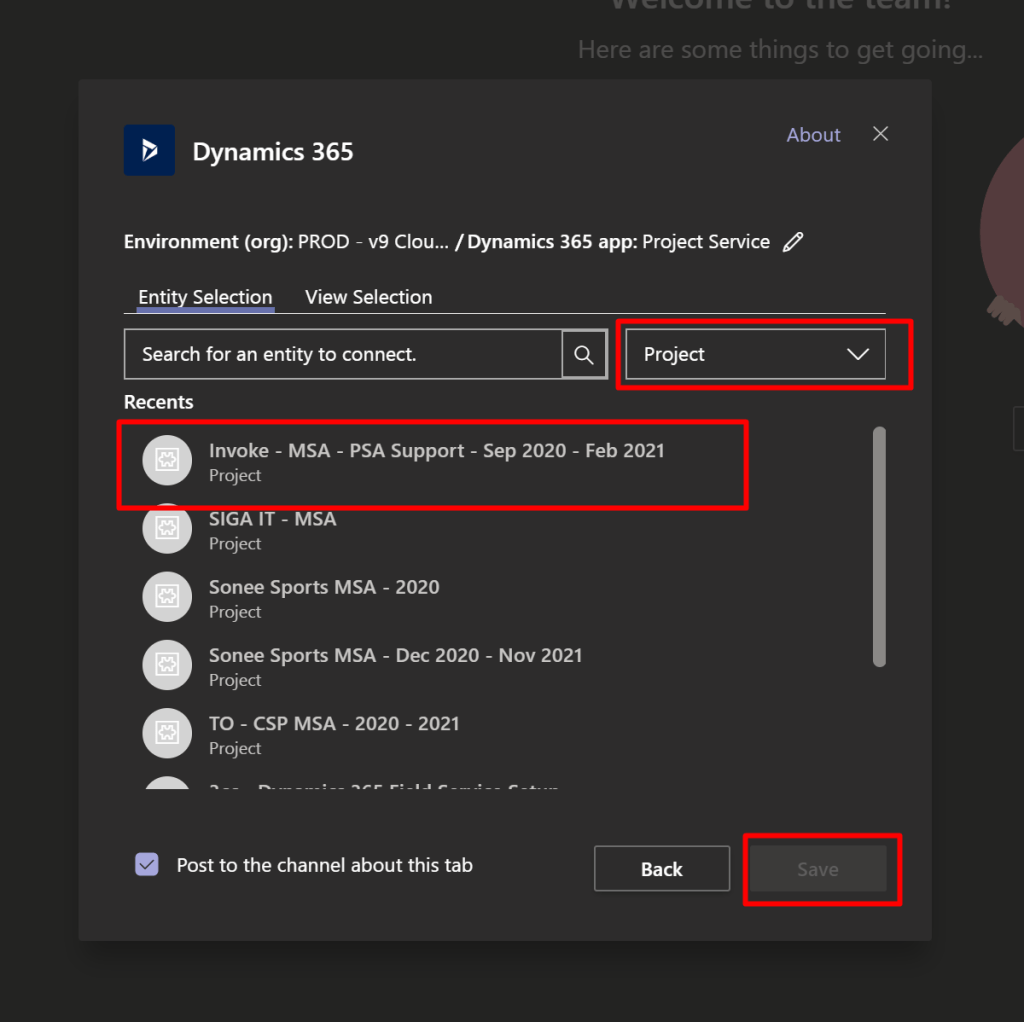Screen dimensions: 1024x1022
Task: Click the SIGA IT - MSA entity icon
Action: click(167, 529)
